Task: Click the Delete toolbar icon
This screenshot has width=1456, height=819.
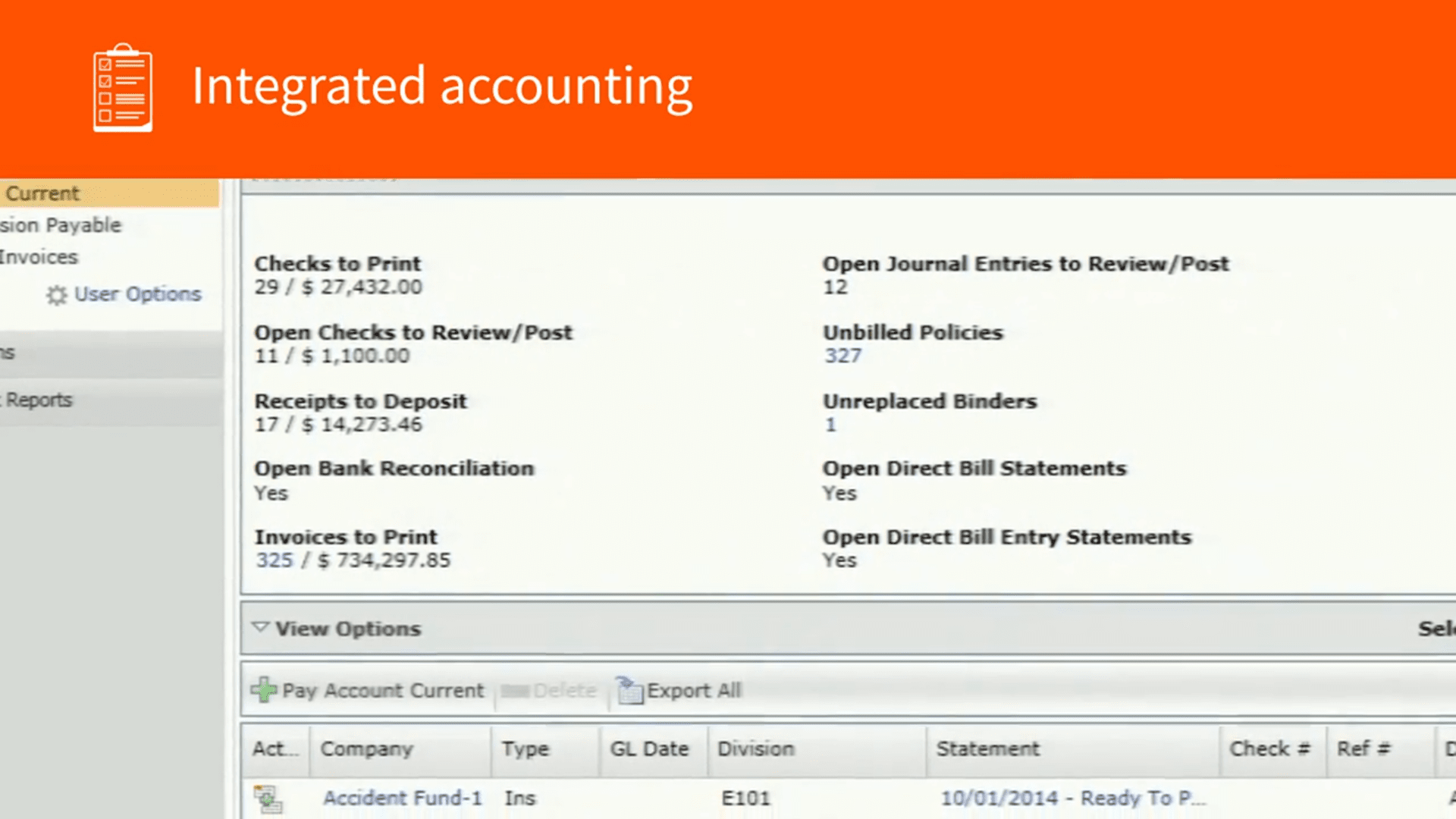Action: point(515,691)
